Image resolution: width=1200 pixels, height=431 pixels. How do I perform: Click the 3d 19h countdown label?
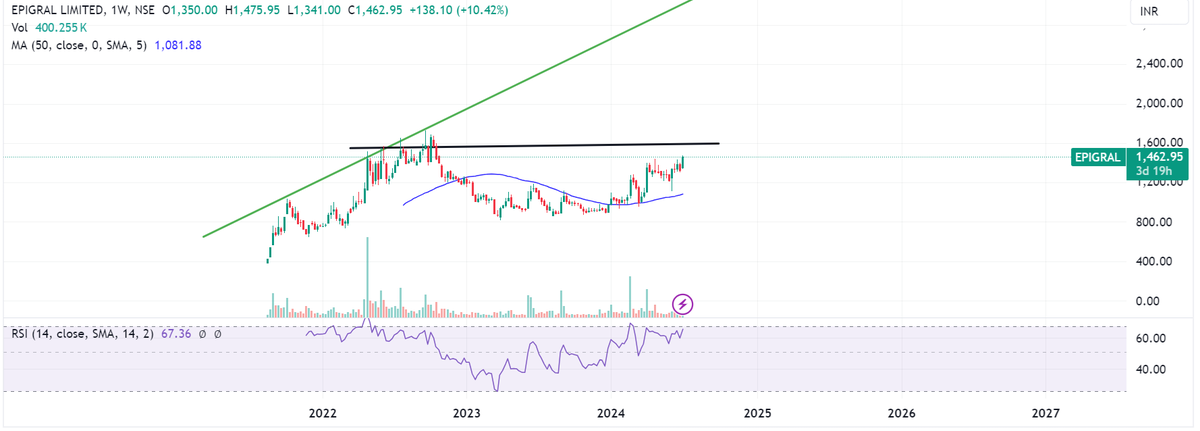click(1152, 170)
